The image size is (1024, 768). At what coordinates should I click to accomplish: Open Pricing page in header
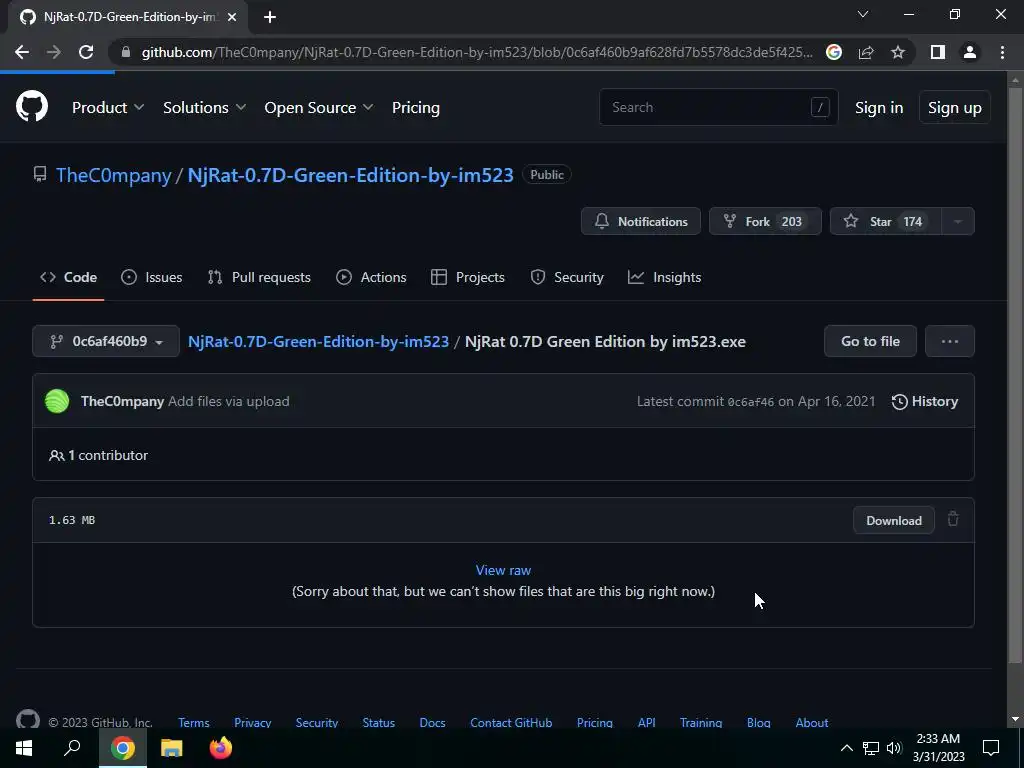(415, 108)
